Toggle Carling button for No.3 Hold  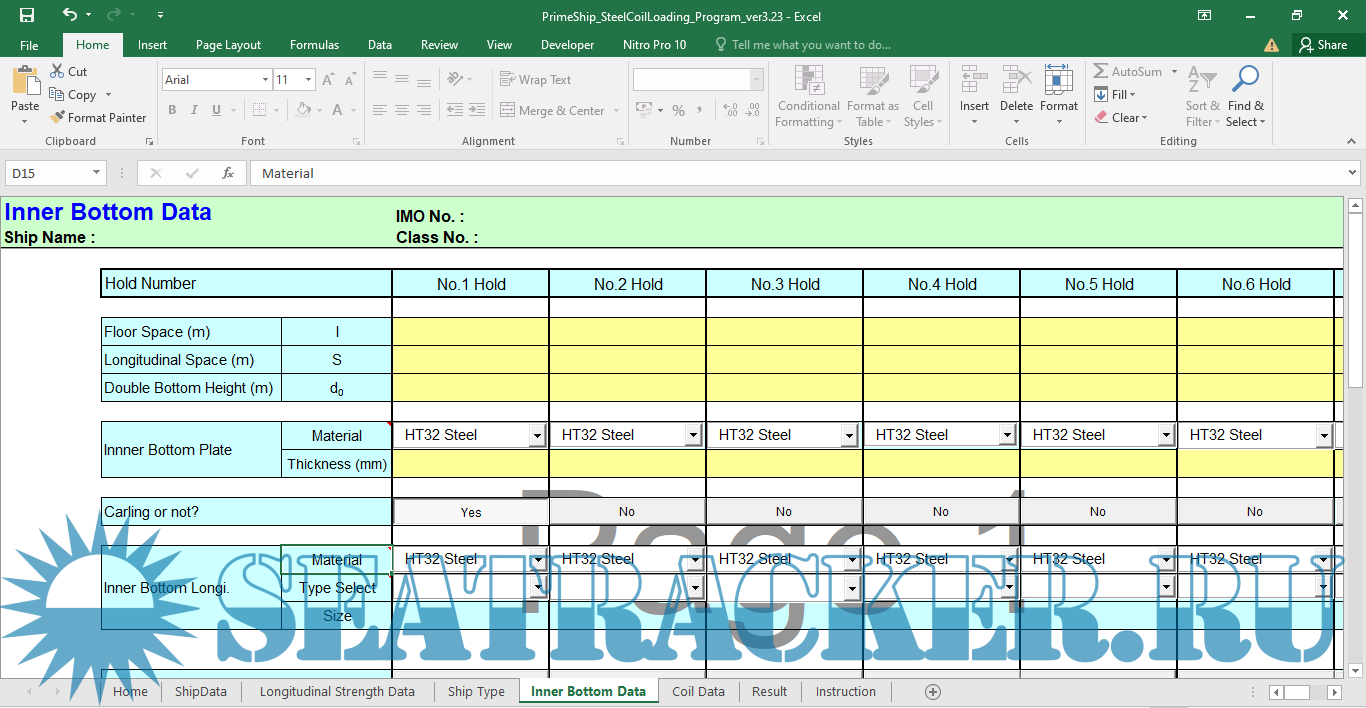[784, 512]
